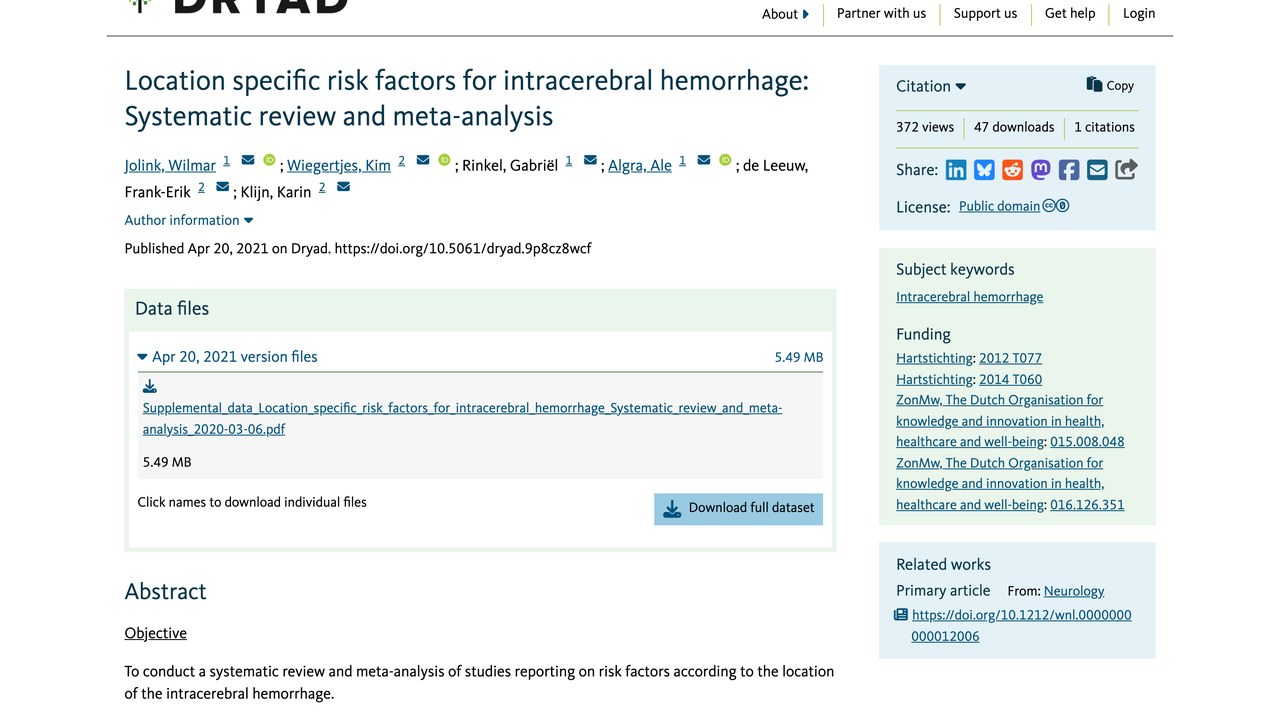This screenshot has height=720, width=1280.
Task: Click email icon next to Rinkel, Gabriël
Action: tap(590, 160)
